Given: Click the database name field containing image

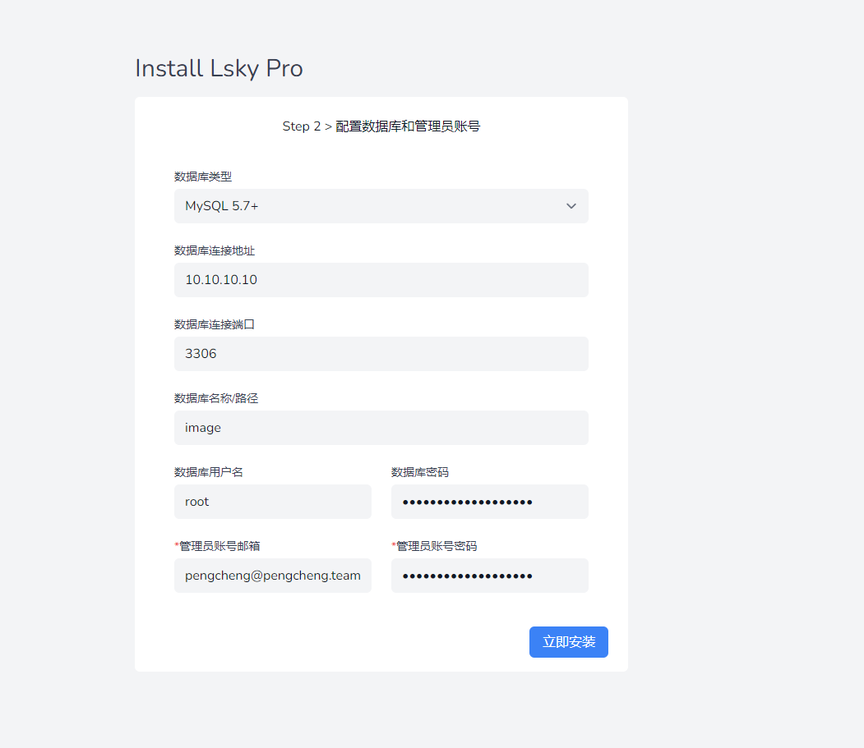Looking at the screenshot, I should (x=381, y=428).
